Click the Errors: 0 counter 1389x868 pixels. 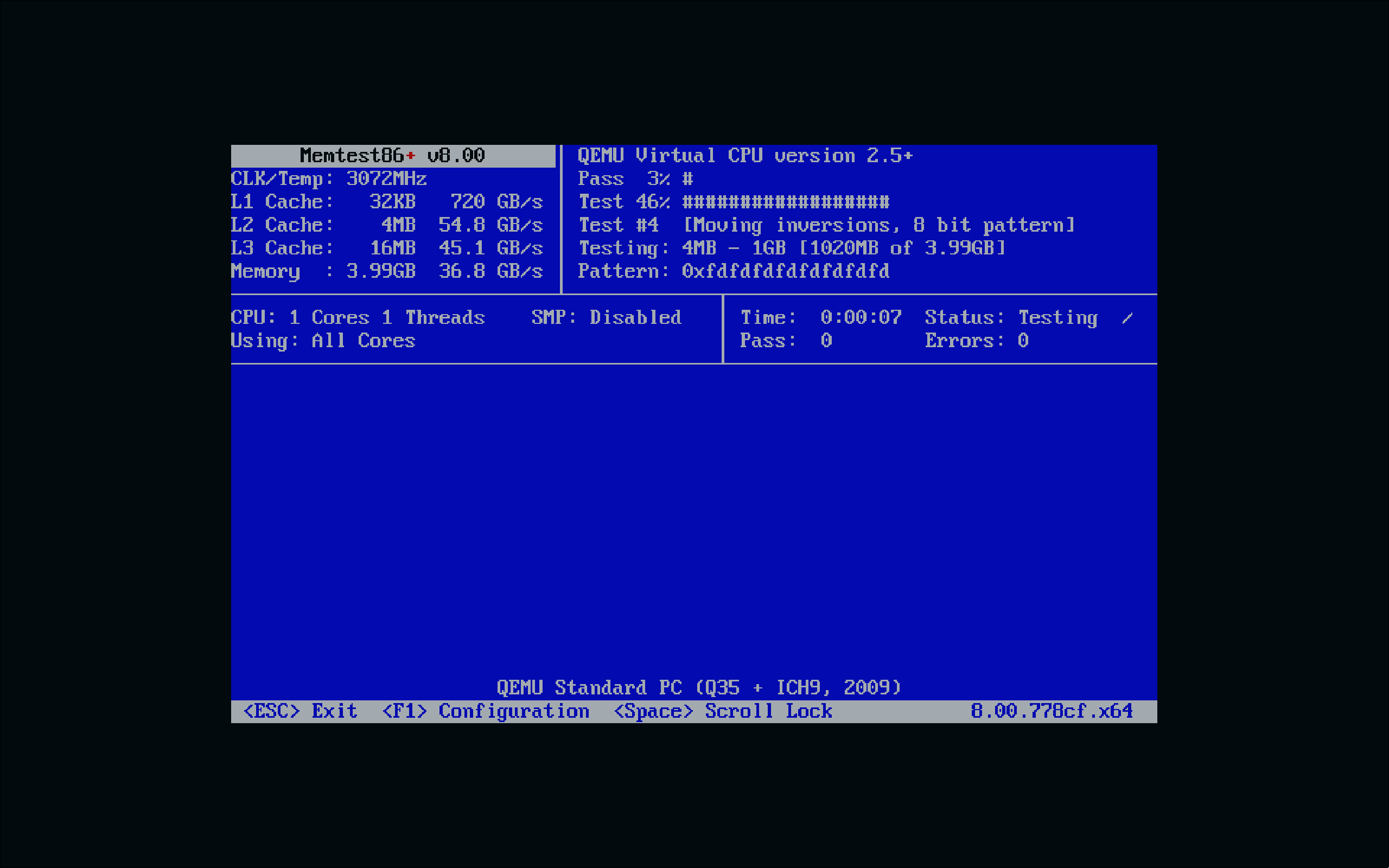click(977, 341)
